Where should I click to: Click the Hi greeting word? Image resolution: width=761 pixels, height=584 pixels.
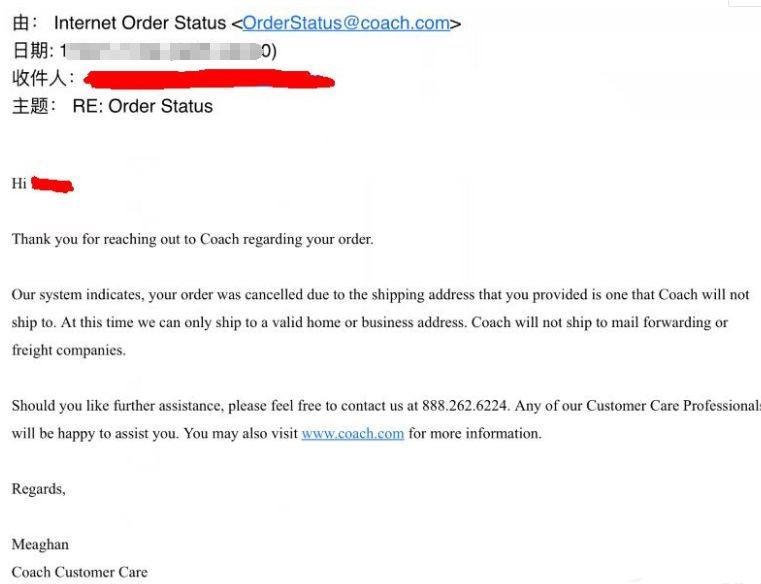(x=19, y=184)
